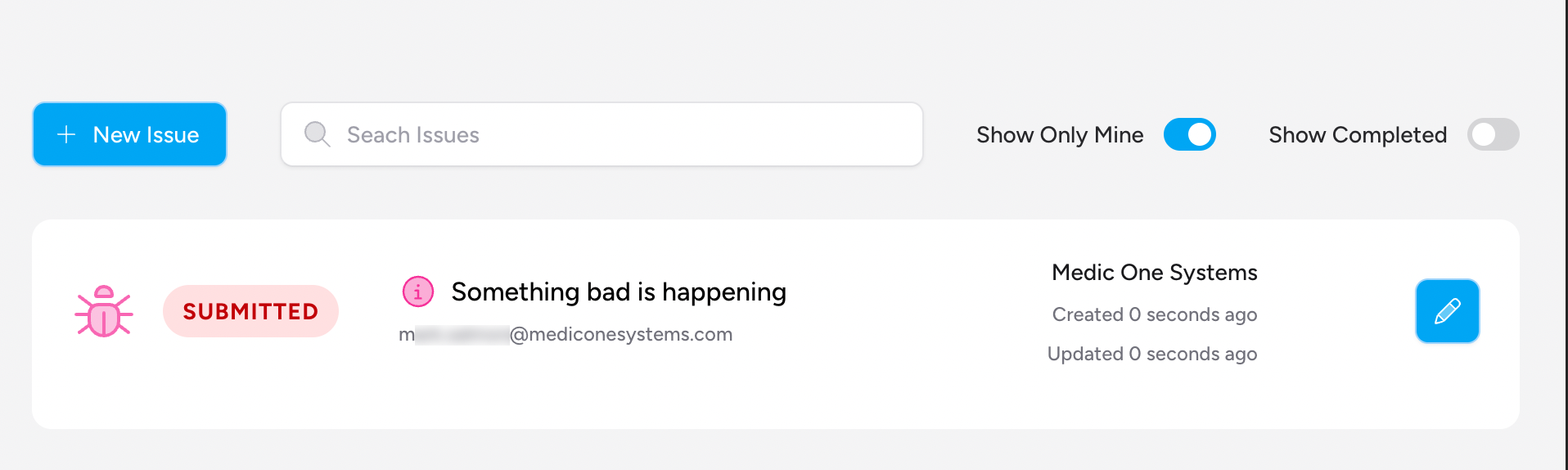Image resolution: width=1568 pixels, height=470 pixels.
Task: Click the SUBMITTED status badge
Action: [x=250, y=311]
